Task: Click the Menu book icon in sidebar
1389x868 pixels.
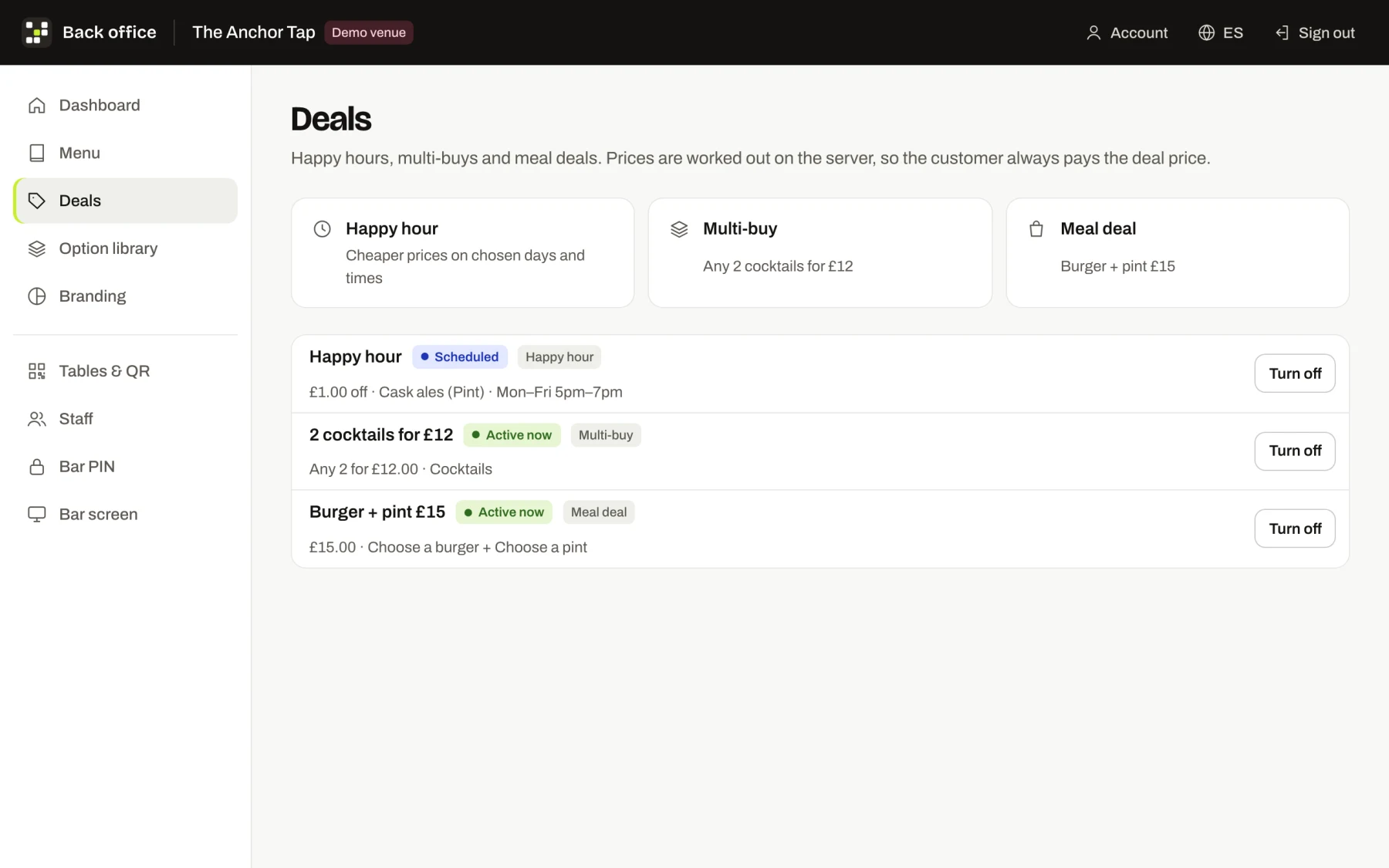Action: pos(37,154)
